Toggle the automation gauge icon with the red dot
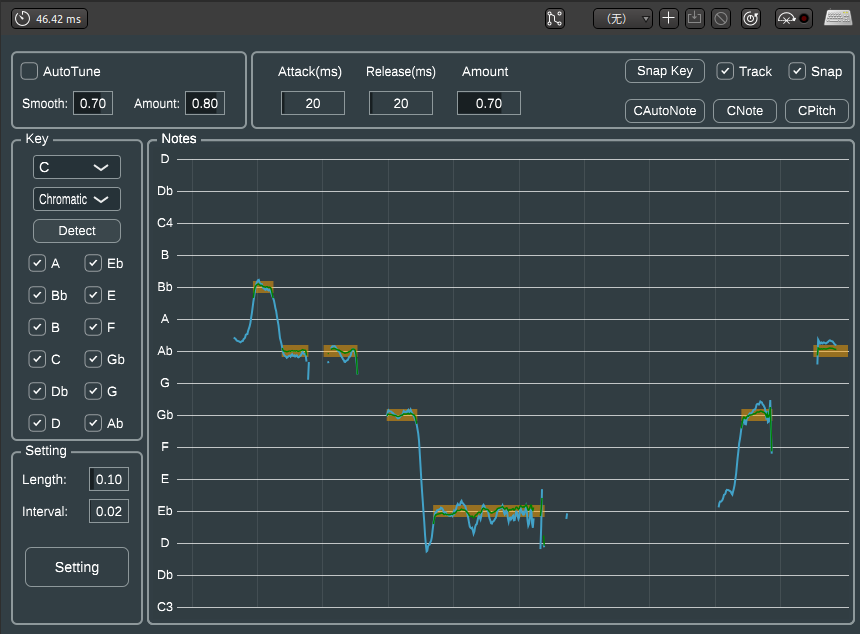The image size is (860, 634). [794, 19]
